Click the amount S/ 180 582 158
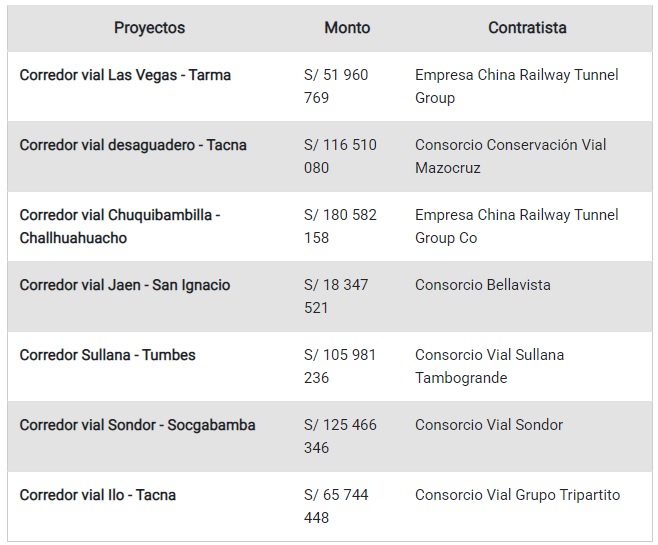Screen dimensions: 658x545 [x=340, y=226]
